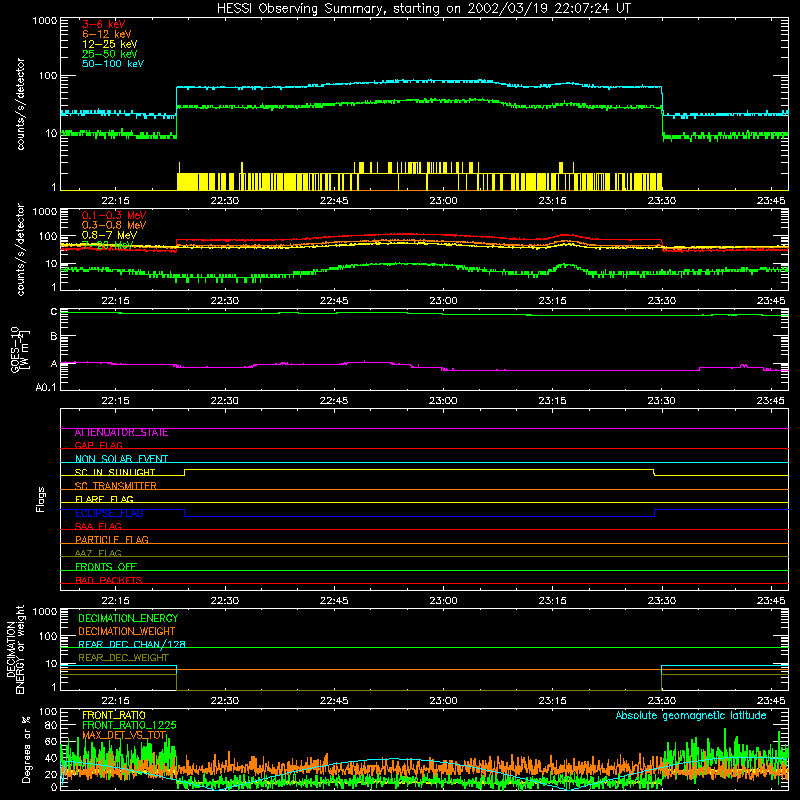This screenshot has height=800, width=800.
Task: Click the HESSI Observing Summary title text
Action: pos(423,9)
